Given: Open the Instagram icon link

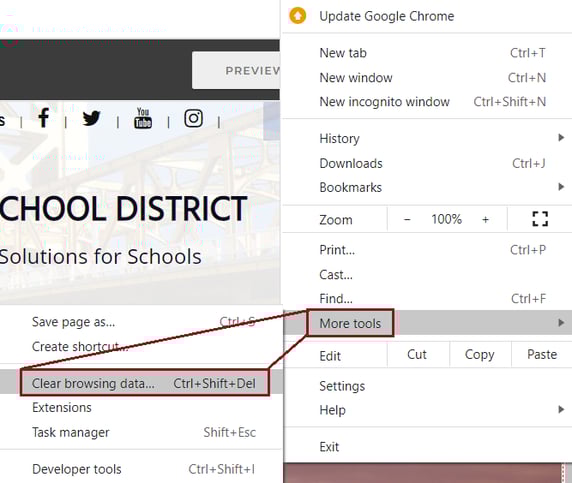Looking at the screenshot, I should coord(193,118).
